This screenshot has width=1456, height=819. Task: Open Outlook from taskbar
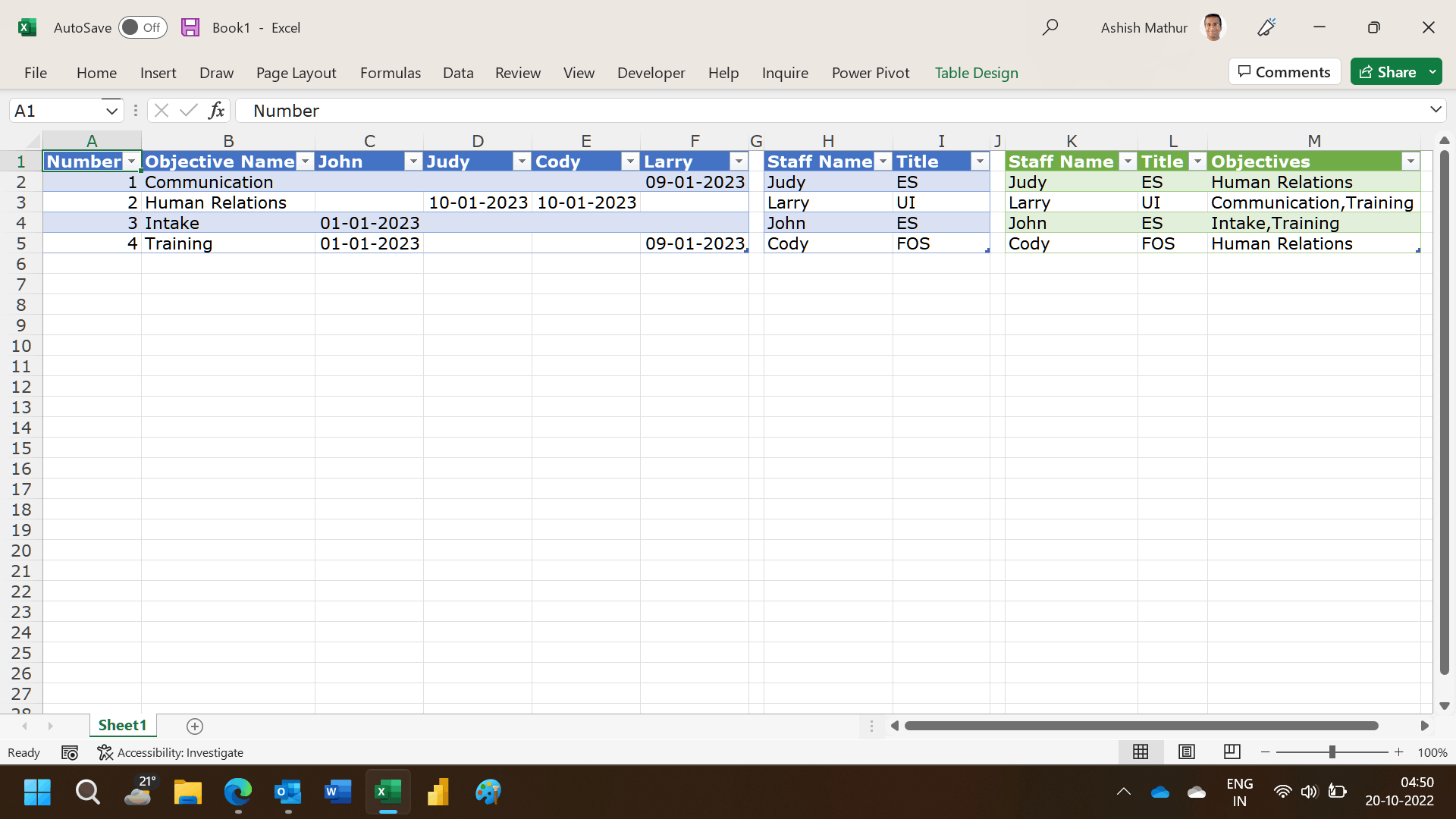287,792
